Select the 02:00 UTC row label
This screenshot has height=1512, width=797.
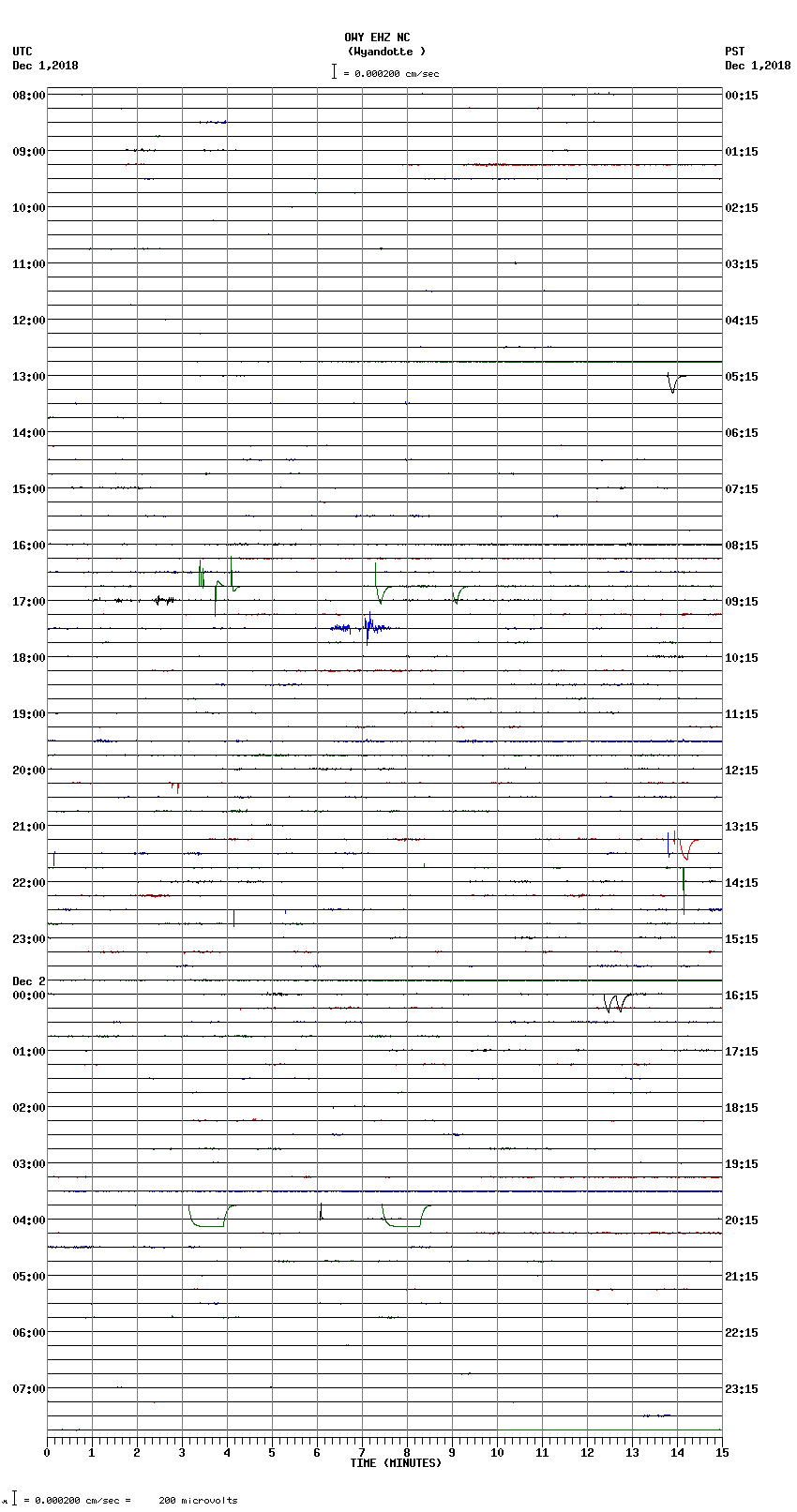tap(29, 1108)
